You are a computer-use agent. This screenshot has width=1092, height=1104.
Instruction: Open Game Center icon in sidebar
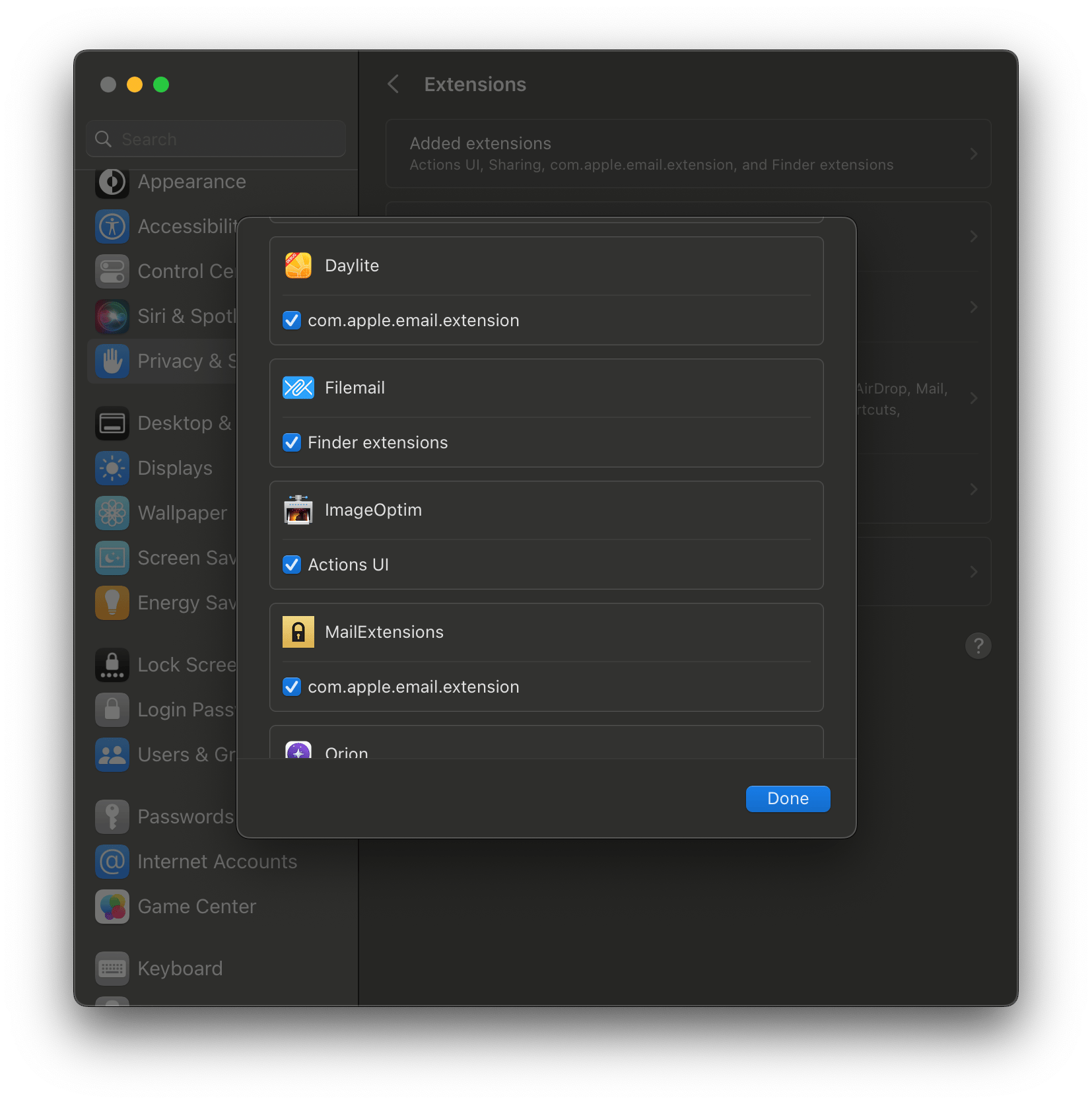[112, 907]
